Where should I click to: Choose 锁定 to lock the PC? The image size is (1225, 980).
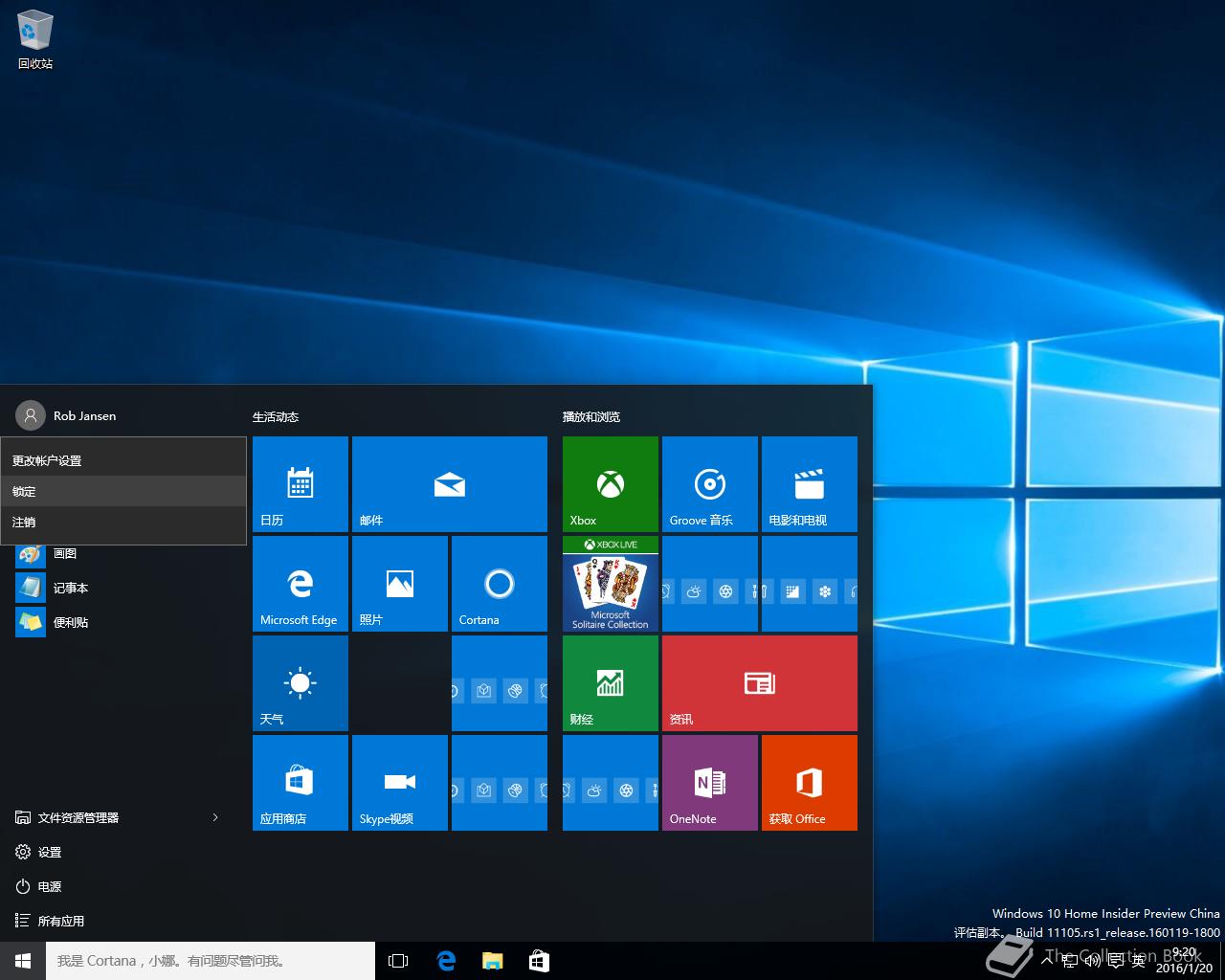pyautogui.click(x=123, y=491)
